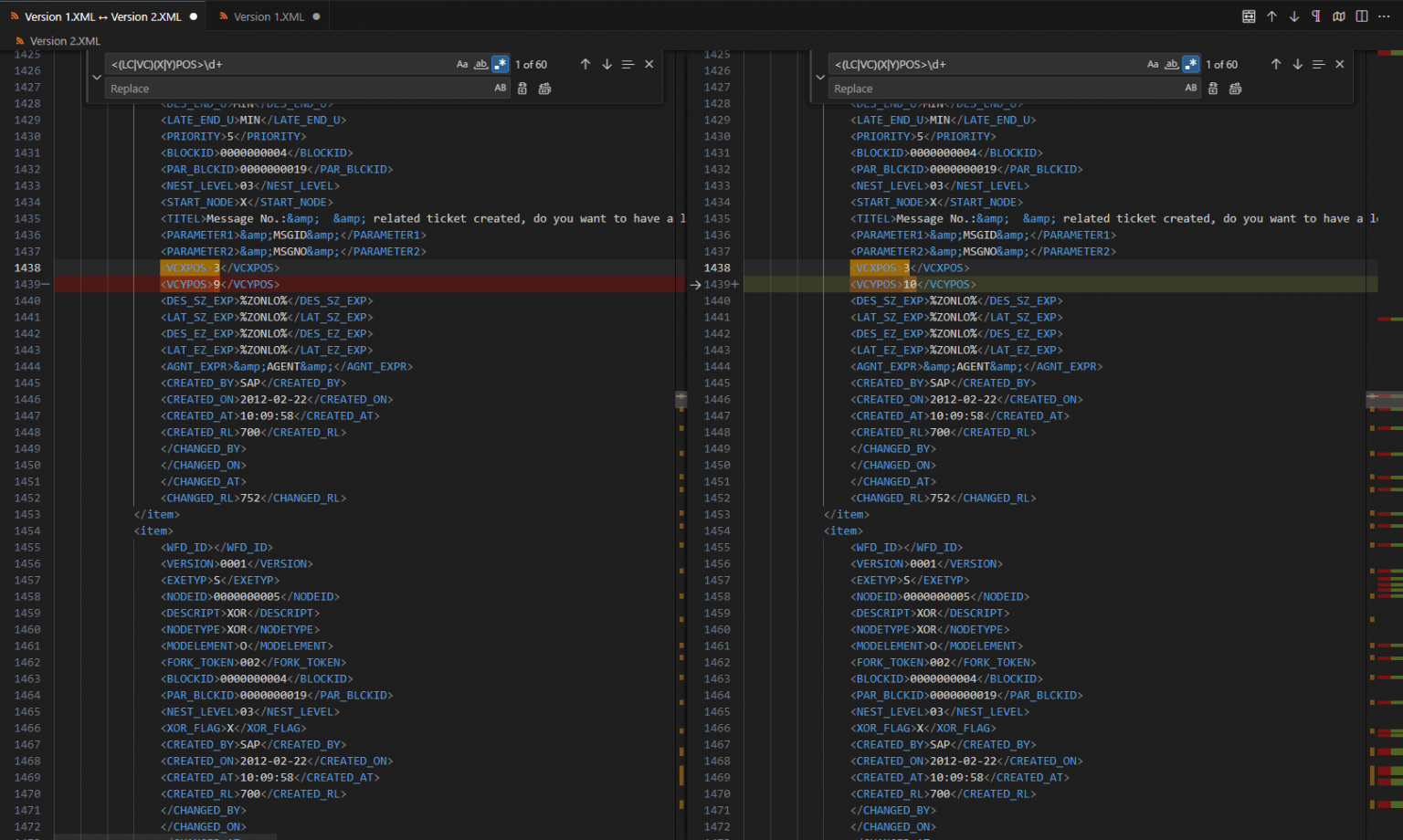1403x840 pixels.
Task: Click the previous change arrow in diff toolbar
Action: [x=1271, y=16]
